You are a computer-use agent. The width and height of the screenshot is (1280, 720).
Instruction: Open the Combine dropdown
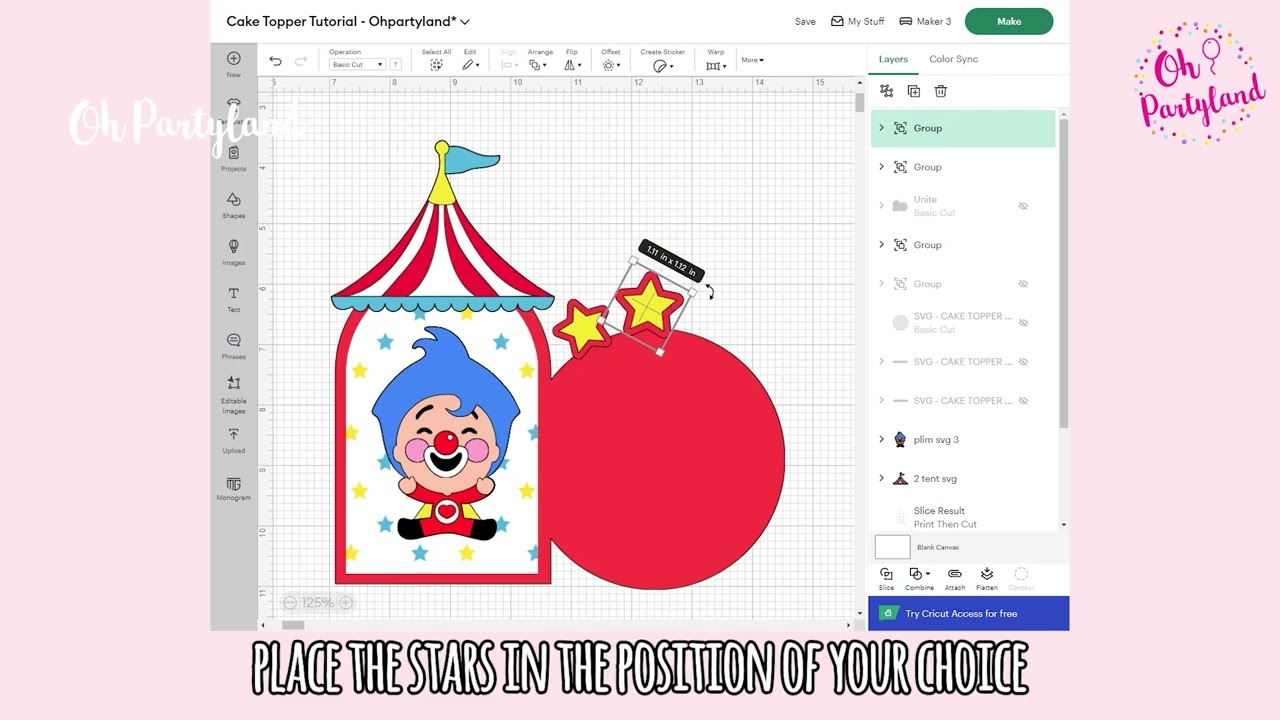pyautogui.click(x=919, y=578)
